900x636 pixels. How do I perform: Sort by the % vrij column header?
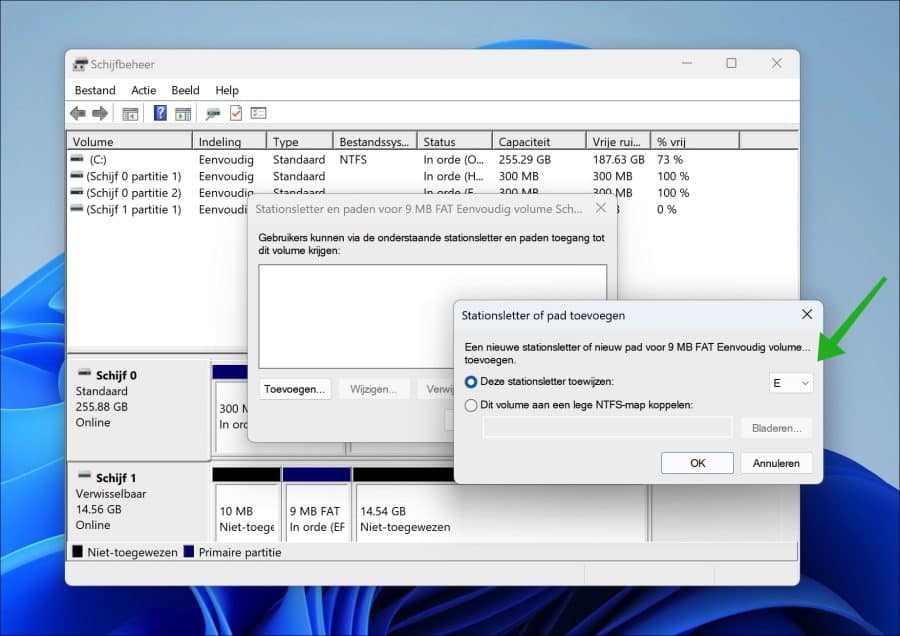point(695,141)
